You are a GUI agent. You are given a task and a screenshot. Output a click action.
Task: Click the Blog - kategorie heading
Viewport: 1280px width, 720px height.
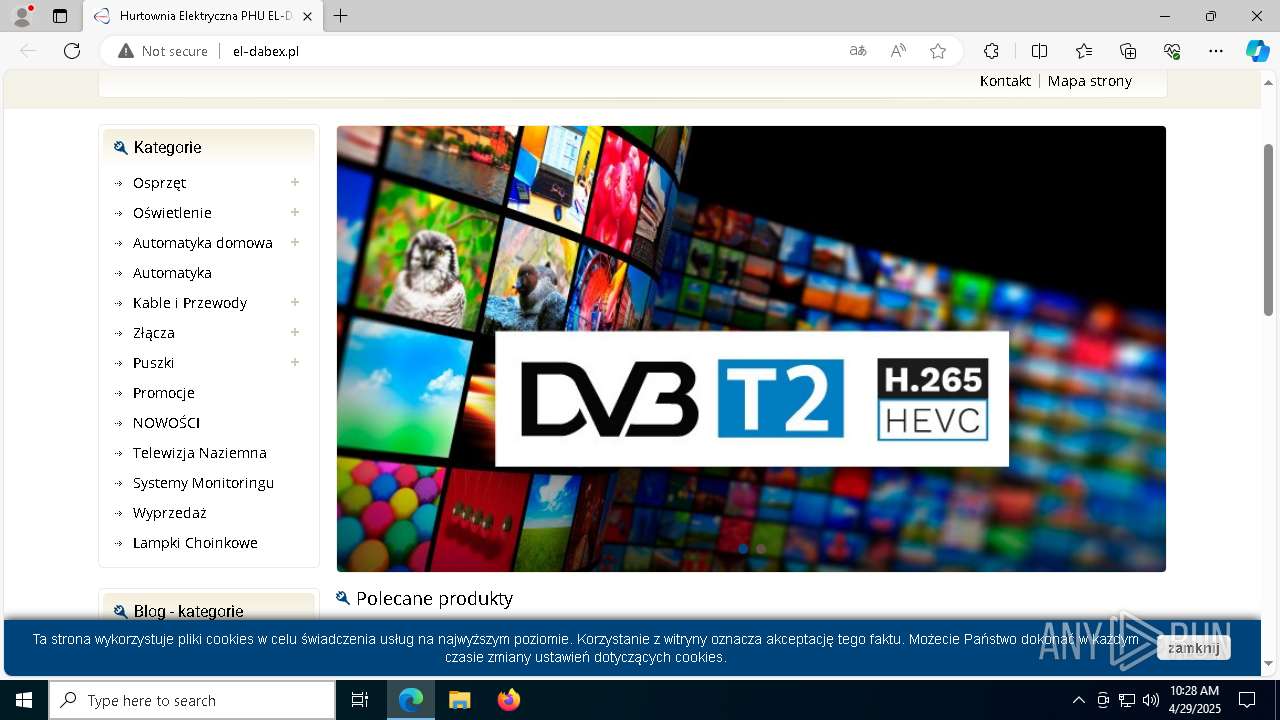[x=188, y=611]
